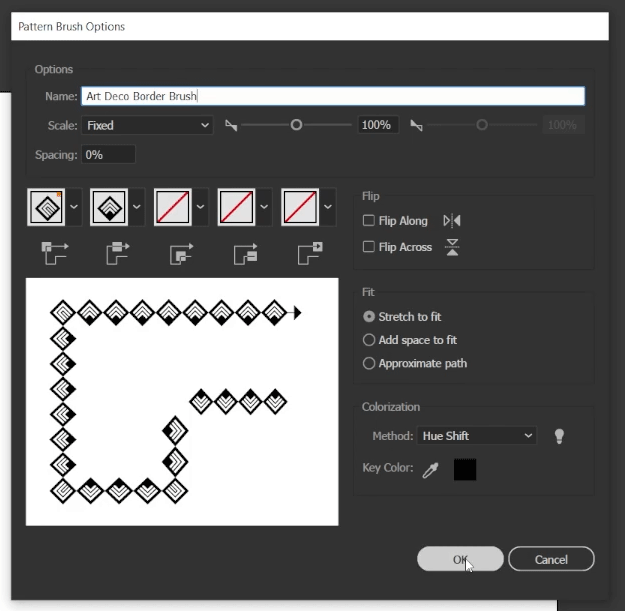Select the Add space to fit option

[x=369, y=340]
